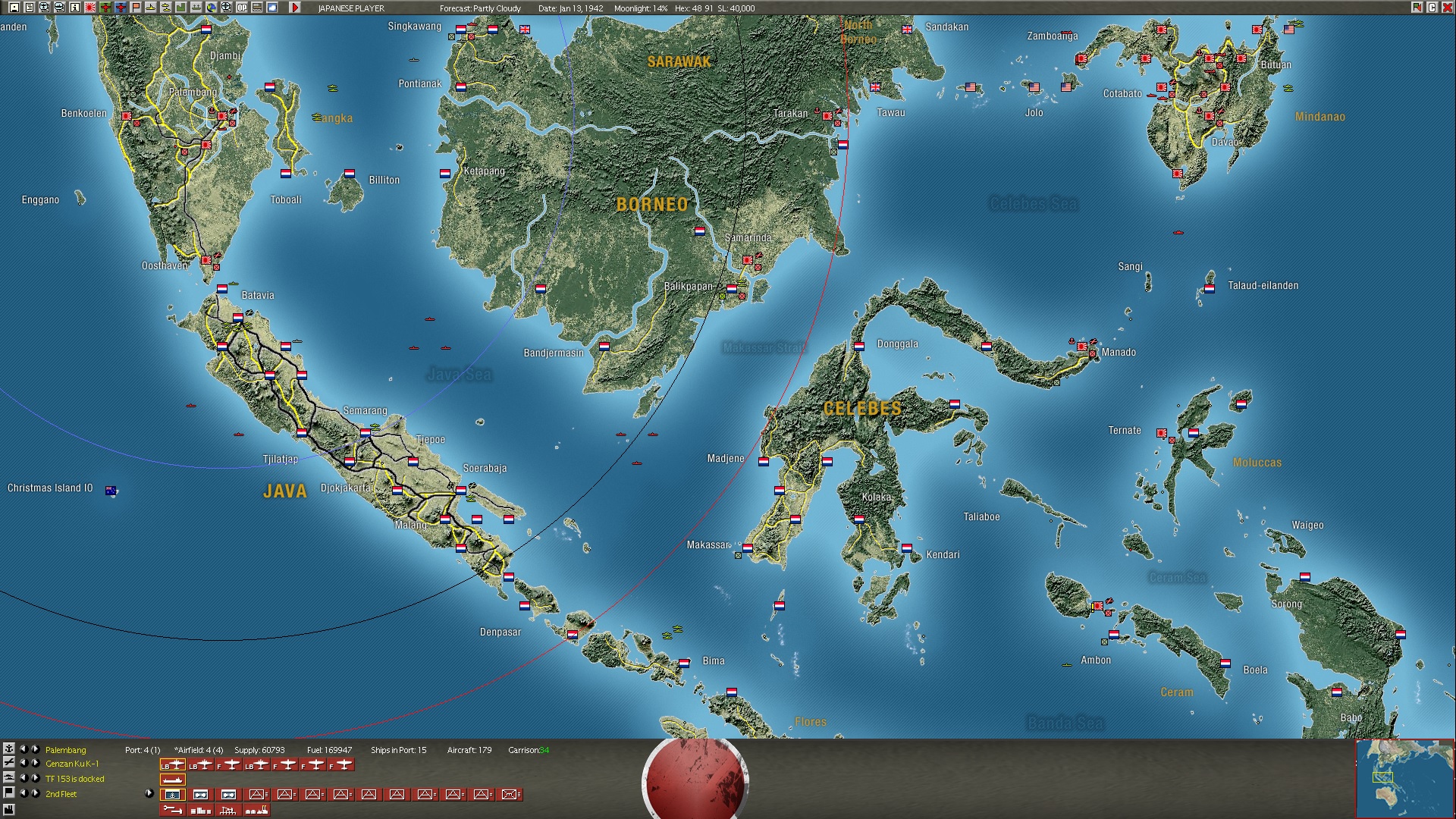Open the orange flag list icon
This screenshot has height=819, width=1456.
point(136,8)
